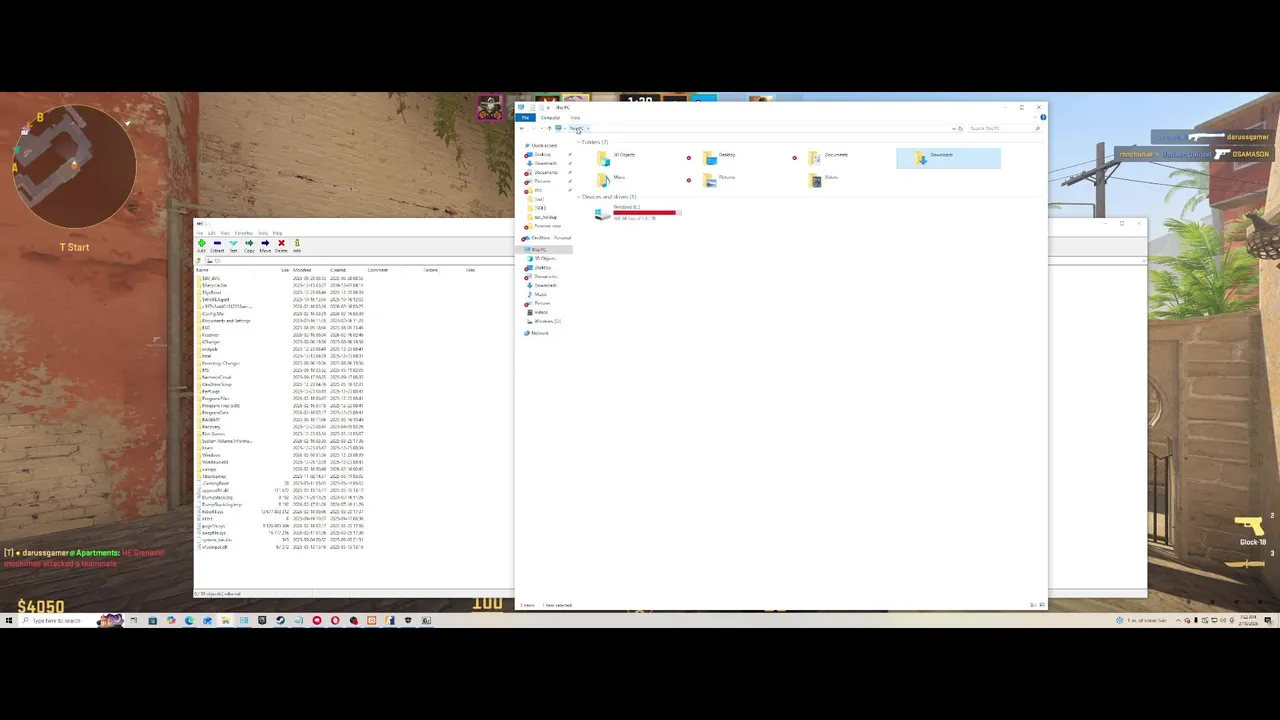The width and height of the screenshot is (1280, 720).
Task: Sort by the Size column in 7-Zip
Action: pos(285,270)
